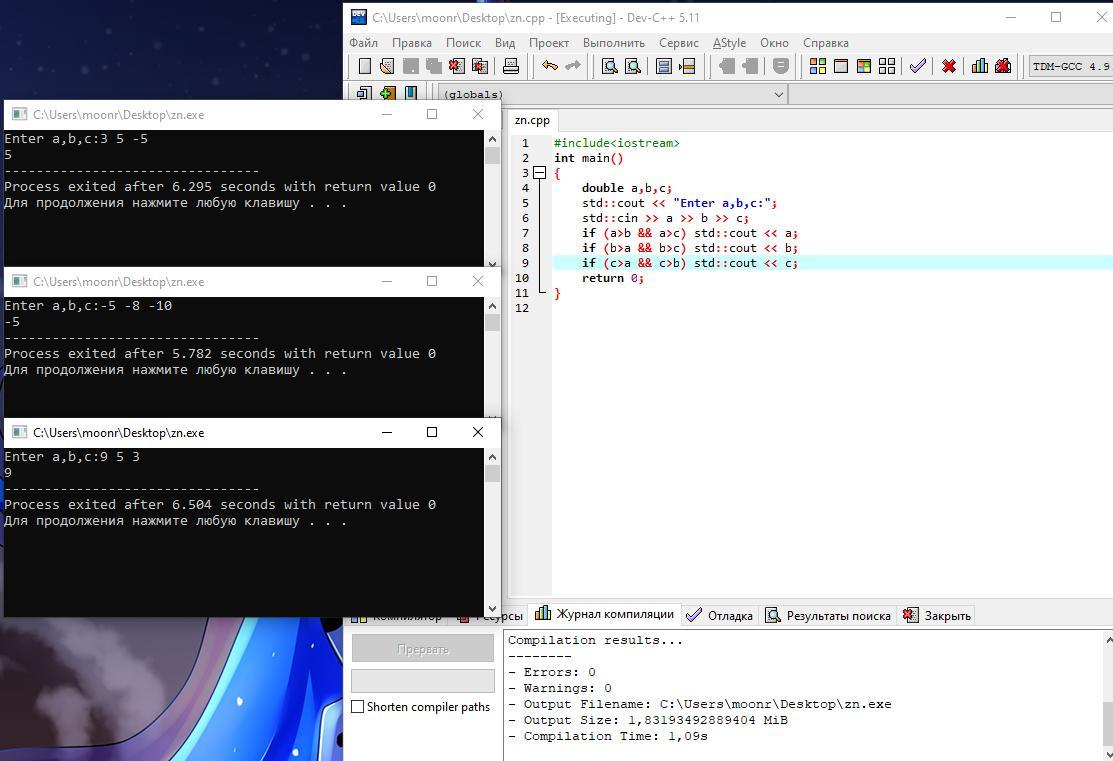Click the Open file toolbar icon
Viewport: 1113px width, 761px height.
click(387, 66)
